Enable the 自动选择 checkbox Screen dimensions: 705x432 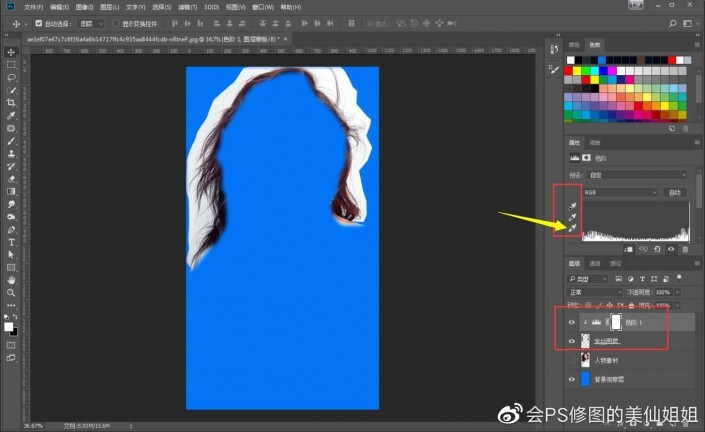coord(39,22)
